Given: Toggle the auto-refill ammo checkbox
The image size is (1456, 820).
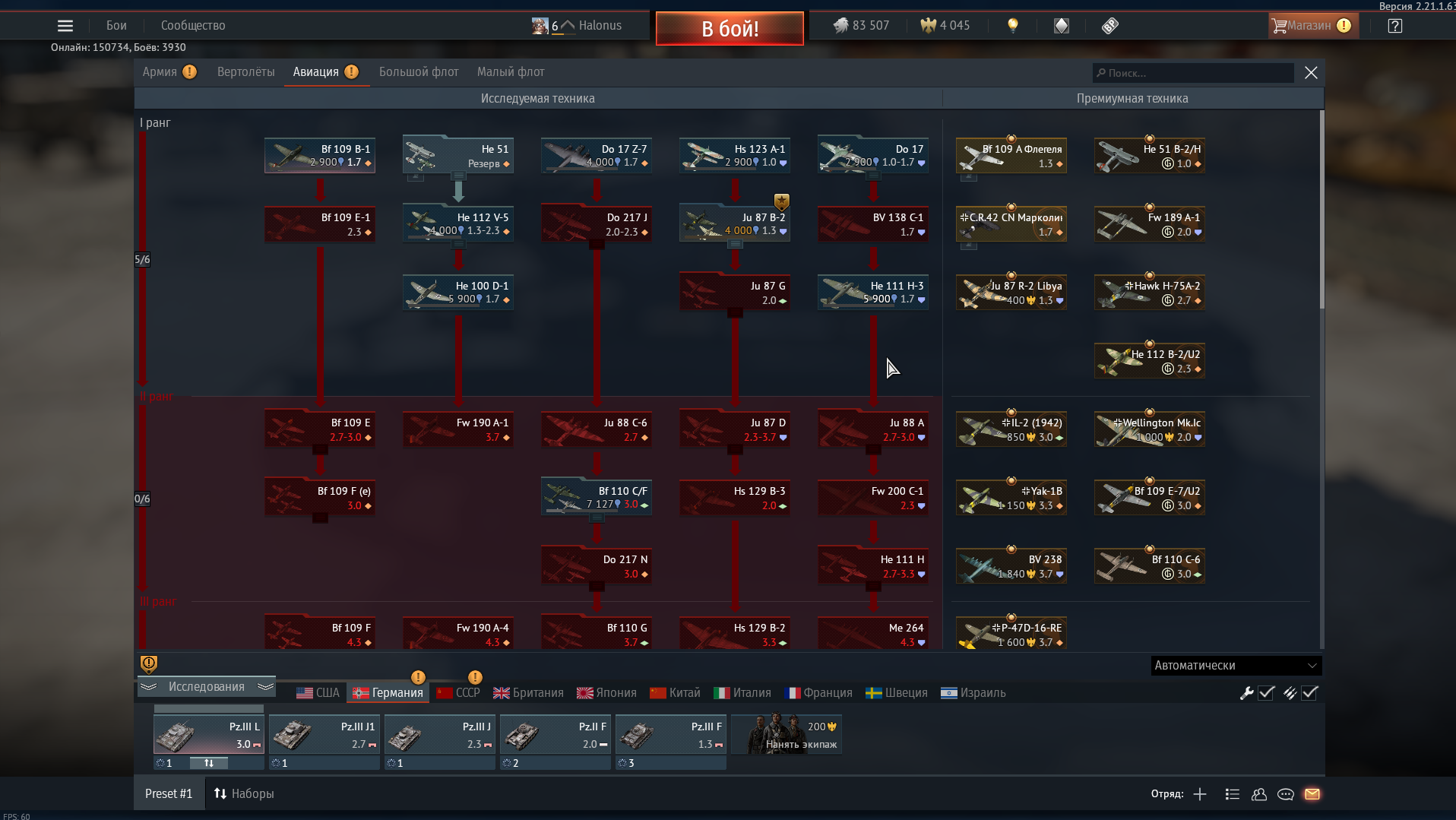Looking at the screenshot, I should click(x=1309, y=693).
